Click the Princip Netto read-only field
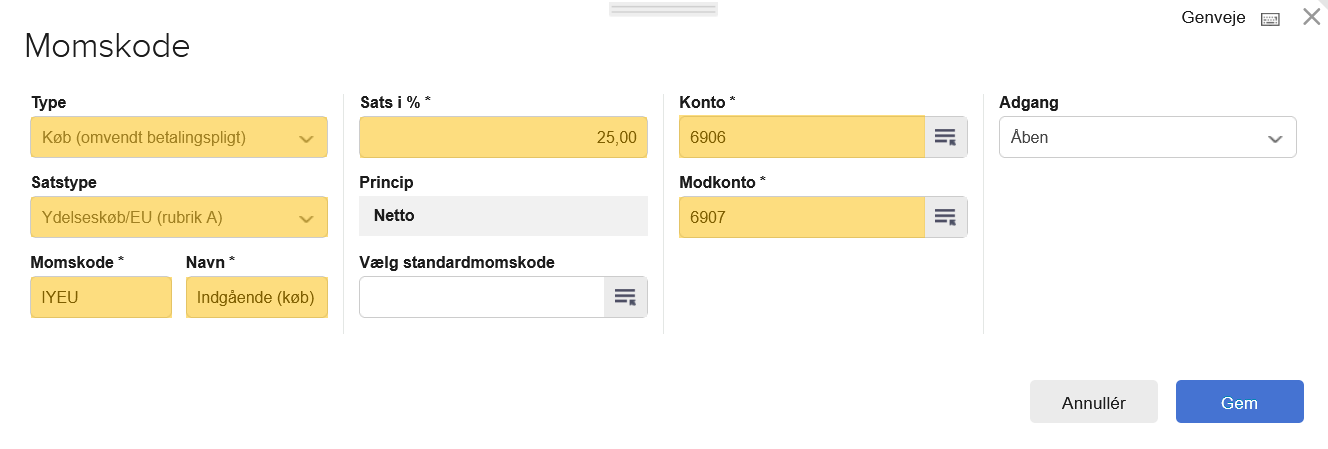Screen dimensions: 1328x449 coord(503,216)
